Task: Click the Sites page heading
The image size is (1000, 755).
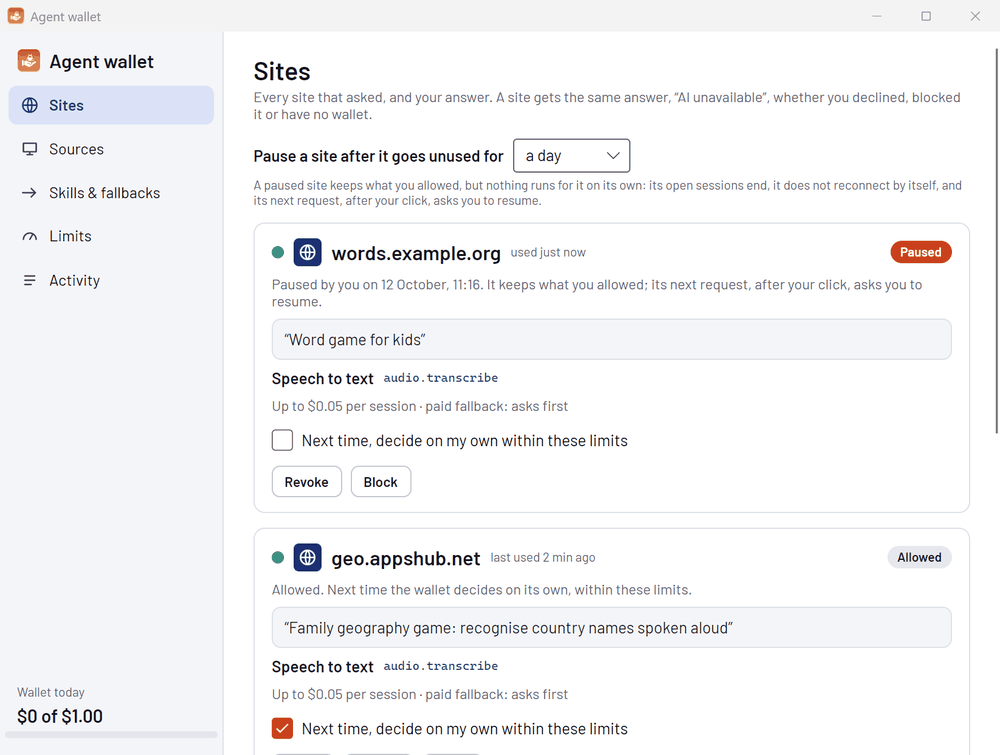Action: pyautogui.click(x=282, y=71)
